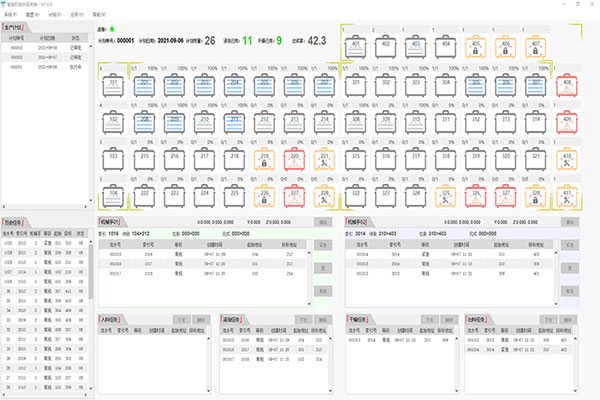Select empty station 321 icon
This screenshot has width=600, height=400.
tap(535, 159)
